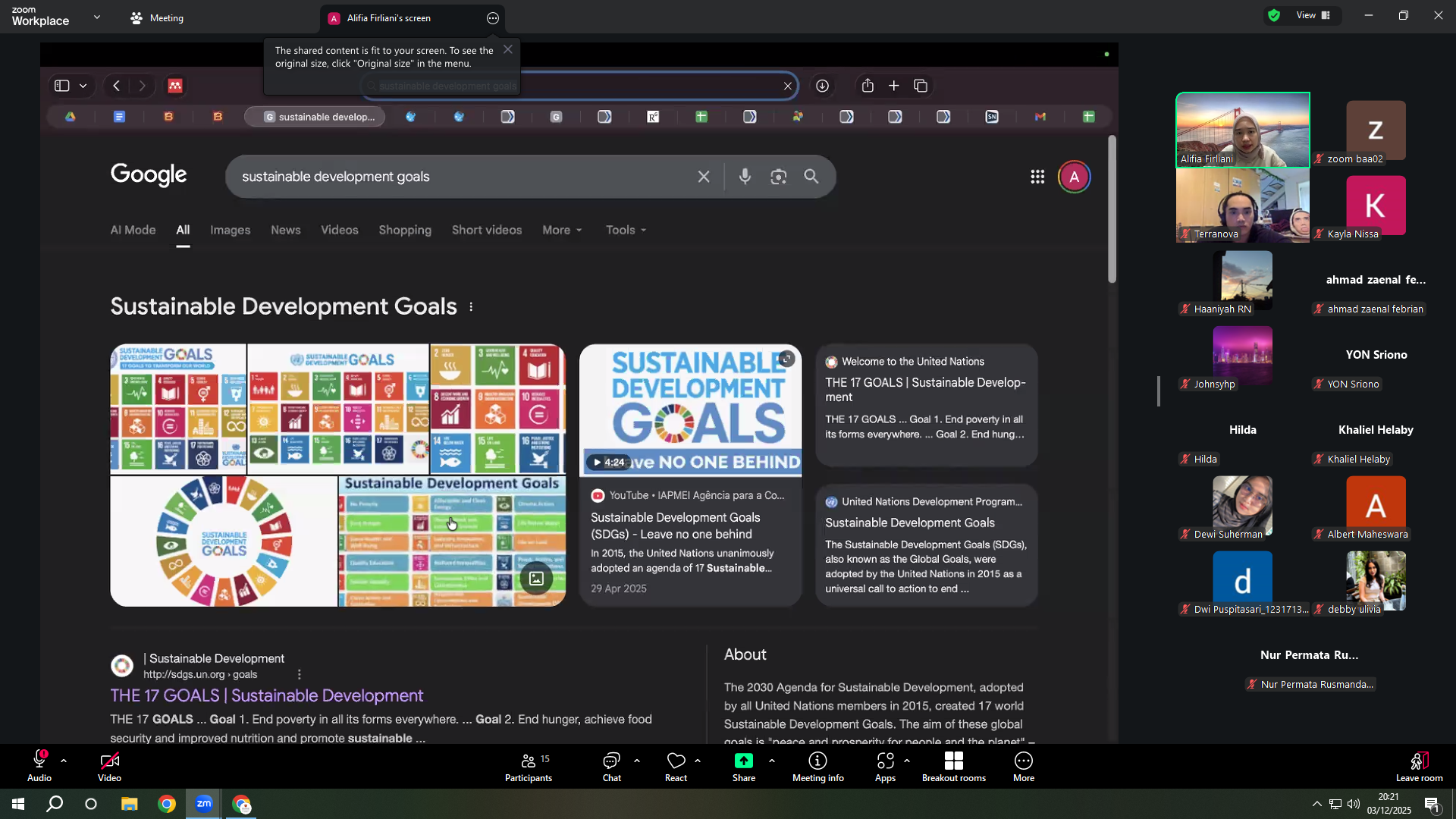1456x819 pixels.
Task: Open United Nations Development Programme card
Action: point(926,544)
